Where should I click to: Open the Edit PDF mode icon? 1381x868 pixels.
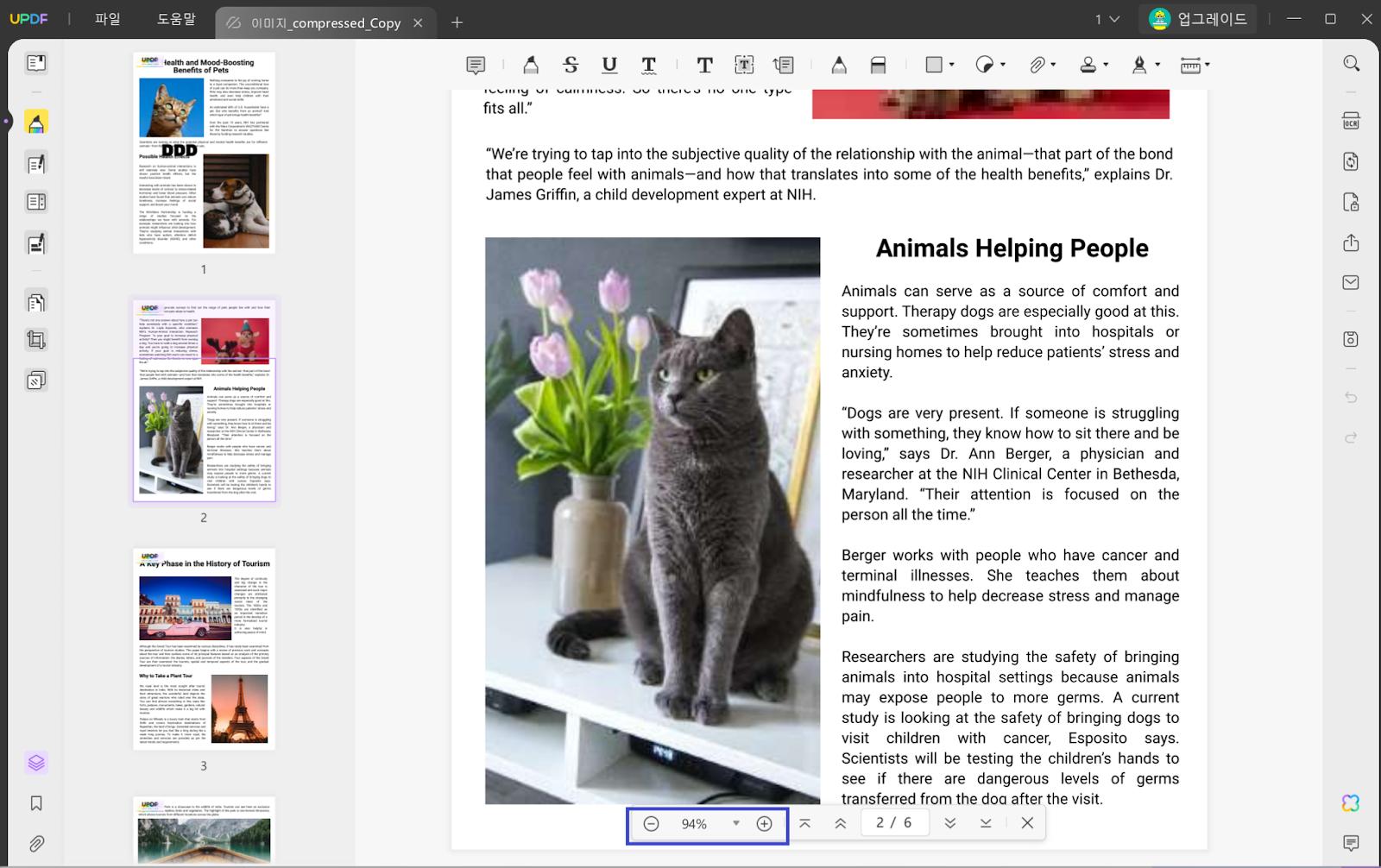point(36,163)
